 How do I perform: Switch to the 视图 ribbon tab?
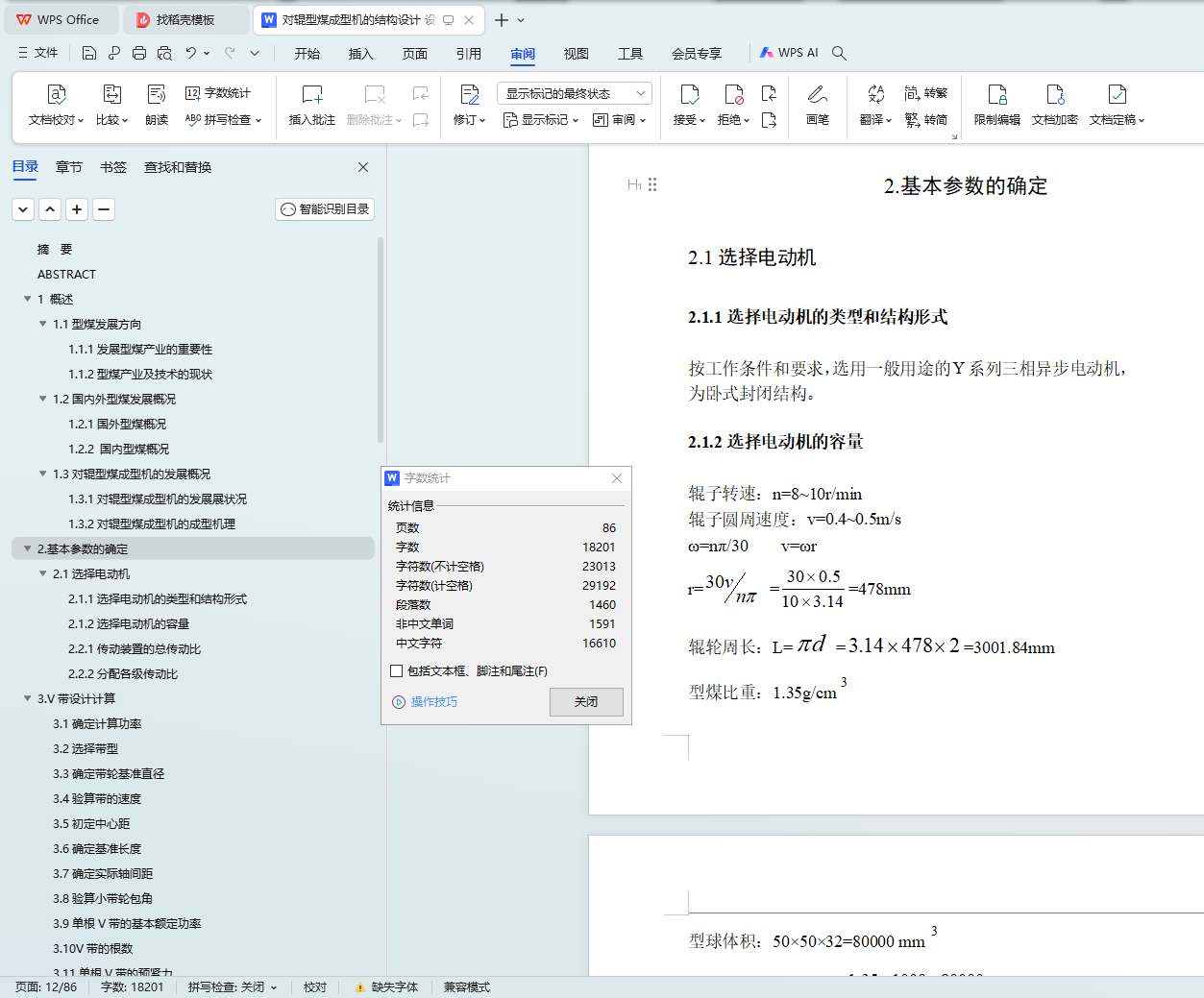pos(577,54)
